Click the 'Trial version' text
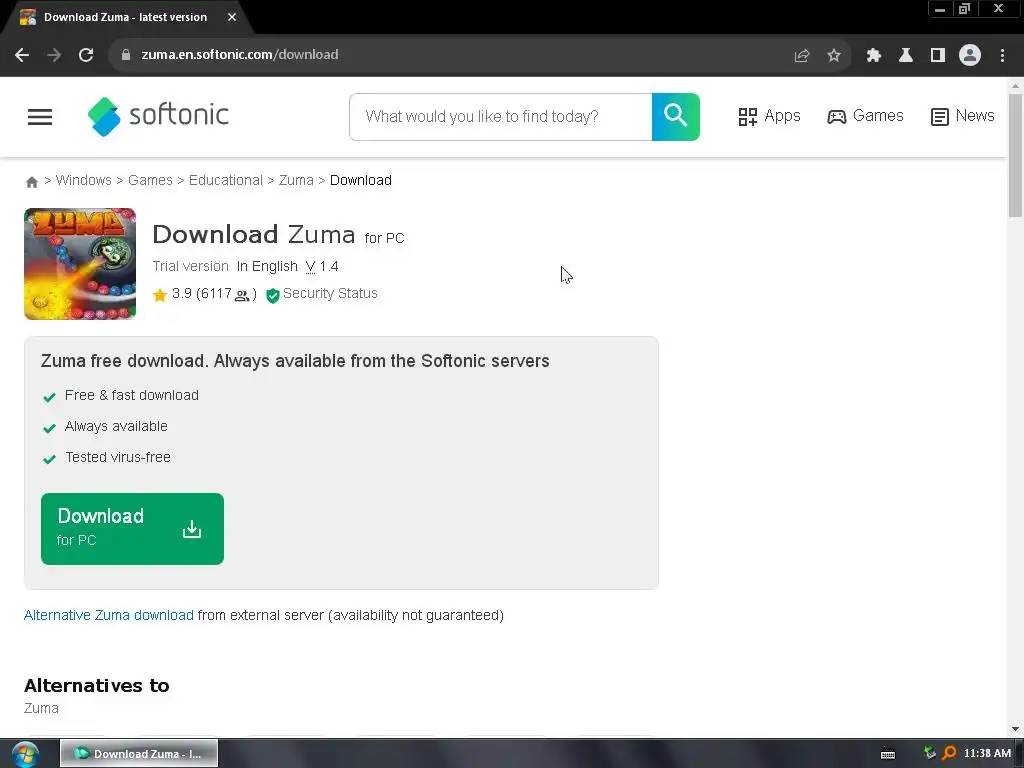 191,266
